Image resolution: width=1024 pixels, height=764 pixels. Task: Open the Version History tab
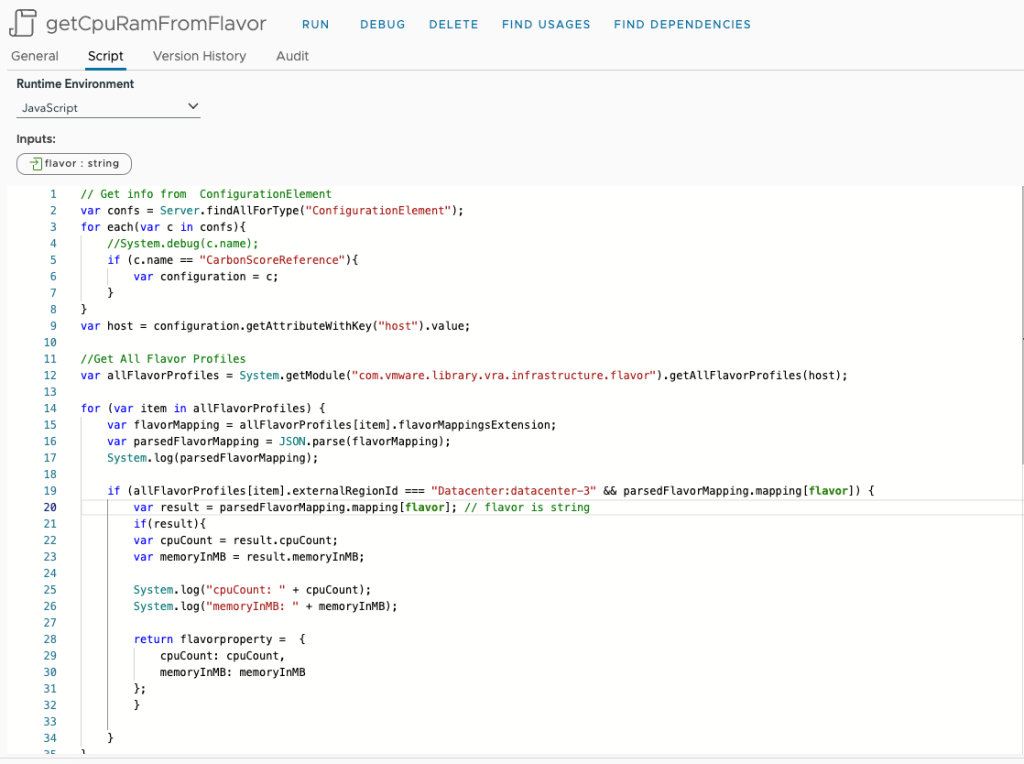[x=200, y=56]
